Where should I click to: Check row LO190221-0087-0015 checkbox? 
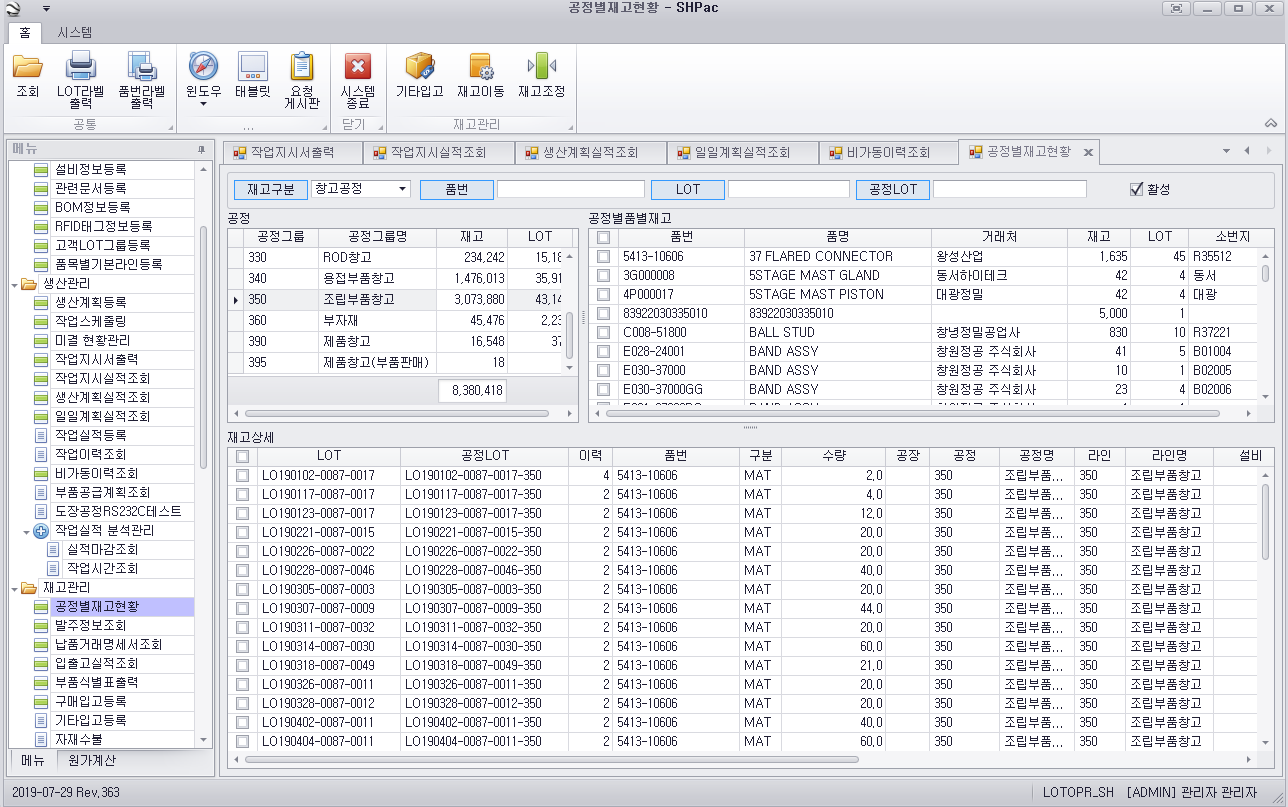[242, 532]
